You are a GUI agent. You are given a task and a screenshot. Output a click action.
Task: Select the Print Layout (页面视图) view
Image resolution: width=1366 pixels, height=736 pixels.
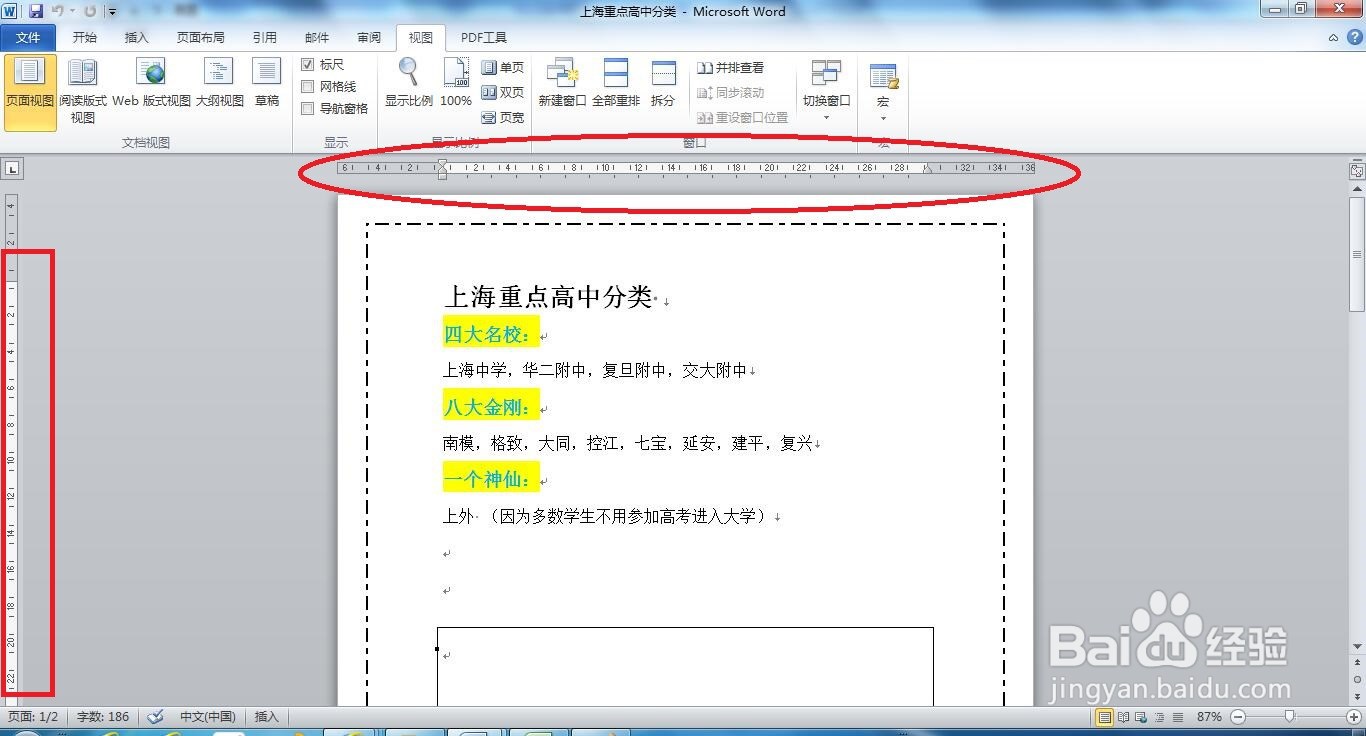pos(30,93)
